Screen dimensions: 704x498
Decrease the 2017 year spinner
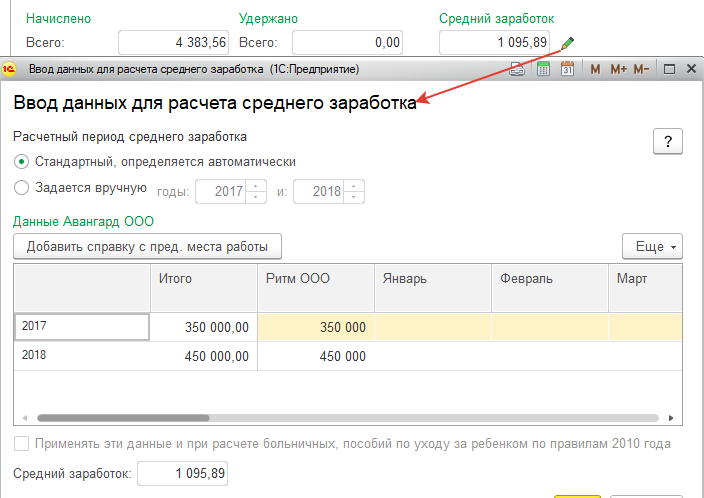click(255, 197)
